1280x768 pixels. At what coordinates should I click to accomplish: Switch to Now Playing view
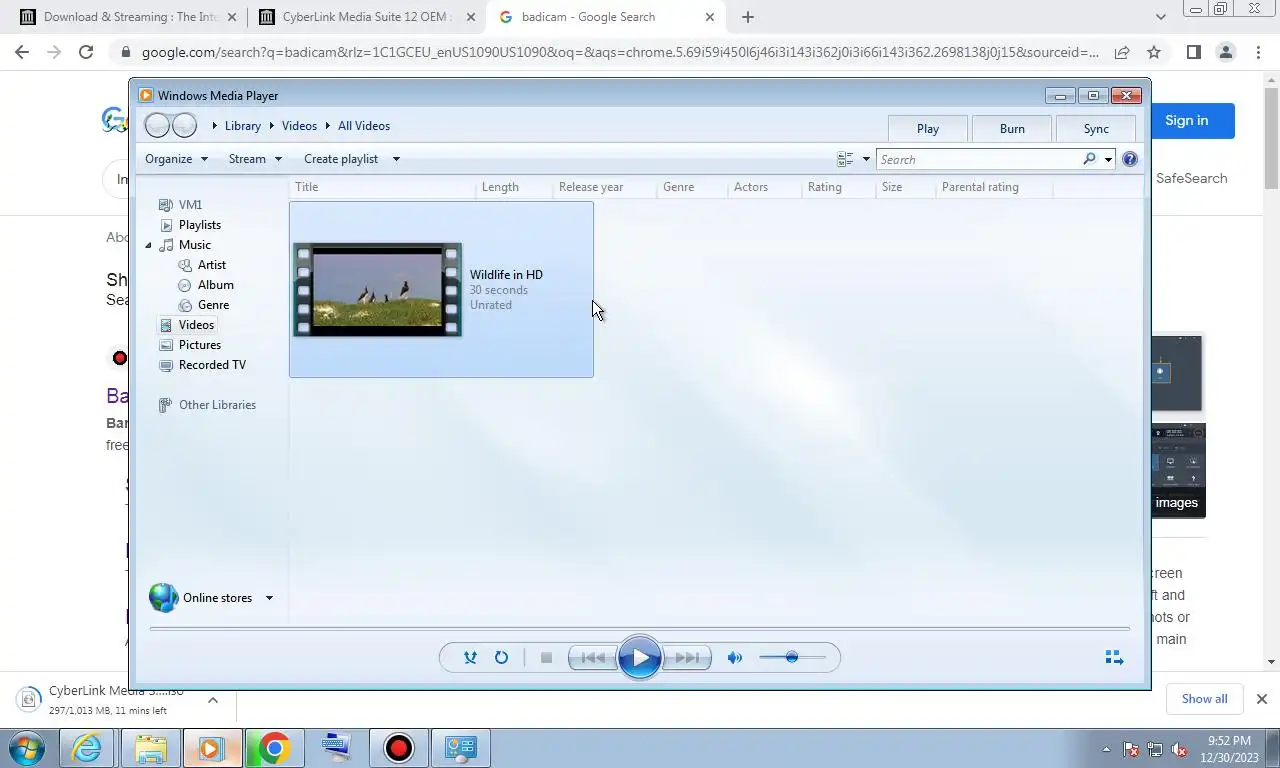pyautogui.click(x=1114, y=658)
